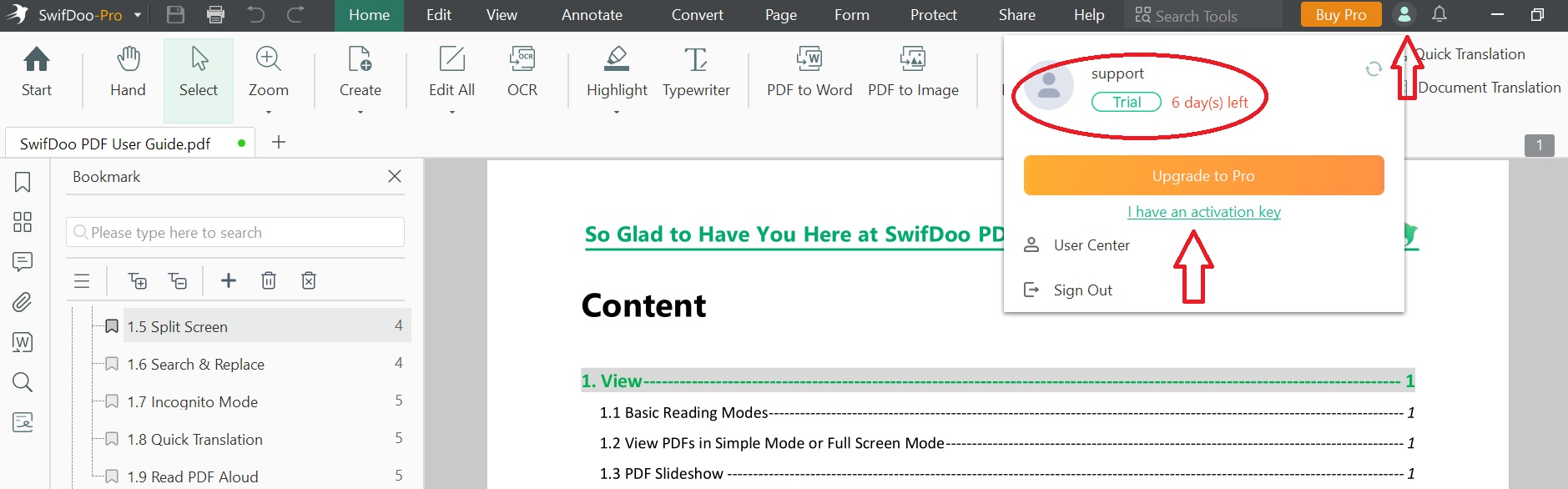Click the Buy Pro button
1568x489 pixels.
[x=1341, y=15]
